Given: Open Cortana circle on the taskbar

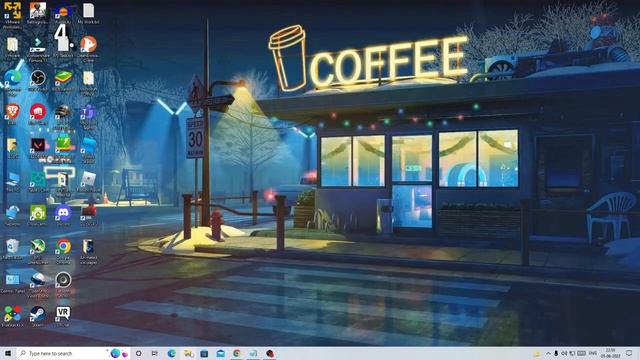Looking at the screenshot, I should click(138, 353).
